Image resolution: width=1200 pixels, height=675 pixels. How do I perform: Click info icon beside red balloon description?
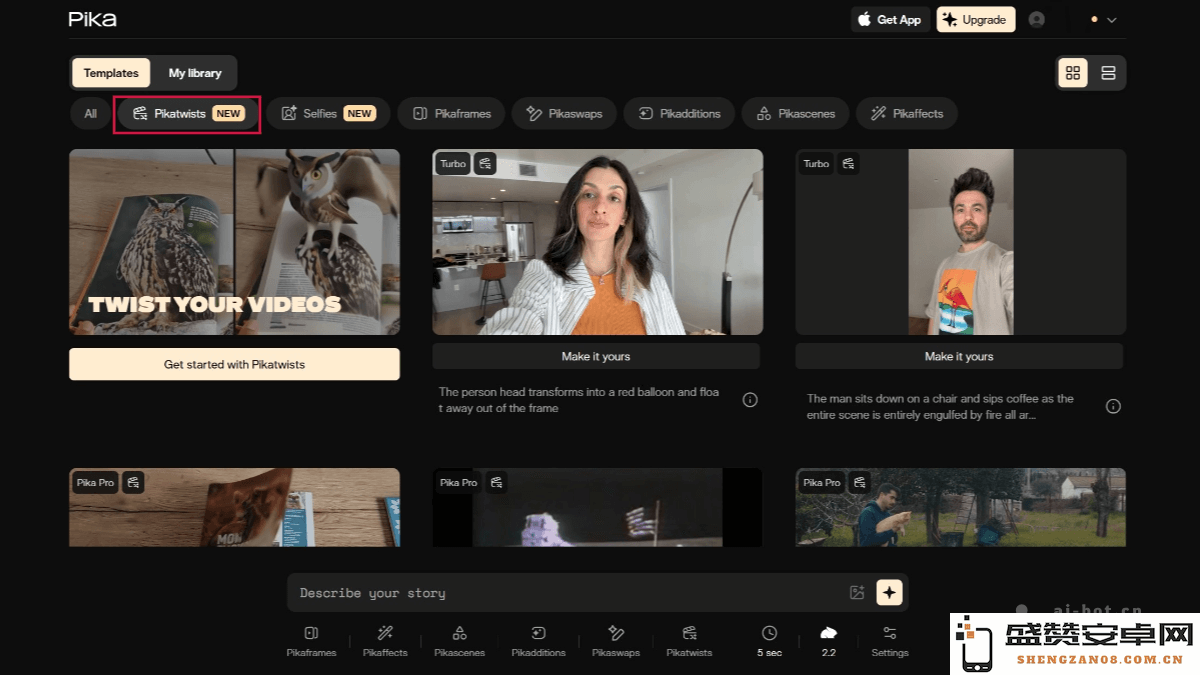[750, 400]
